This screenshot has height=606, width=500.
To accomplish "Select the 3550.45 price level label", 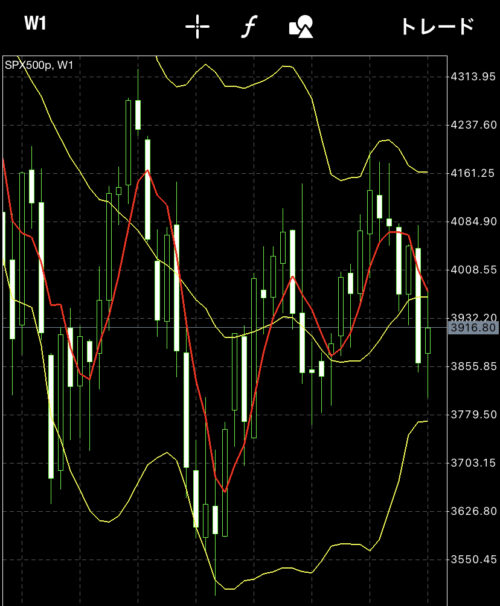I will [473, 559].
